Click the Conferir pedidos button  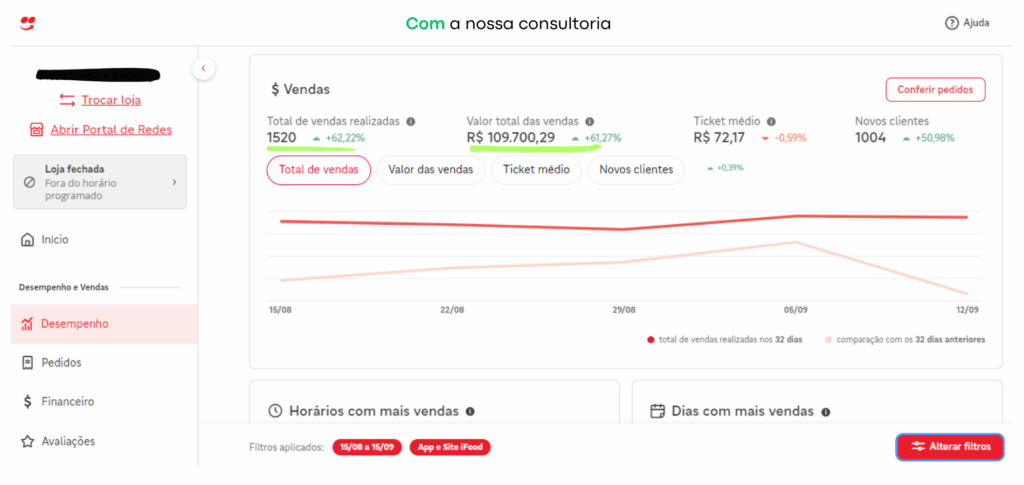click(935, 90)
